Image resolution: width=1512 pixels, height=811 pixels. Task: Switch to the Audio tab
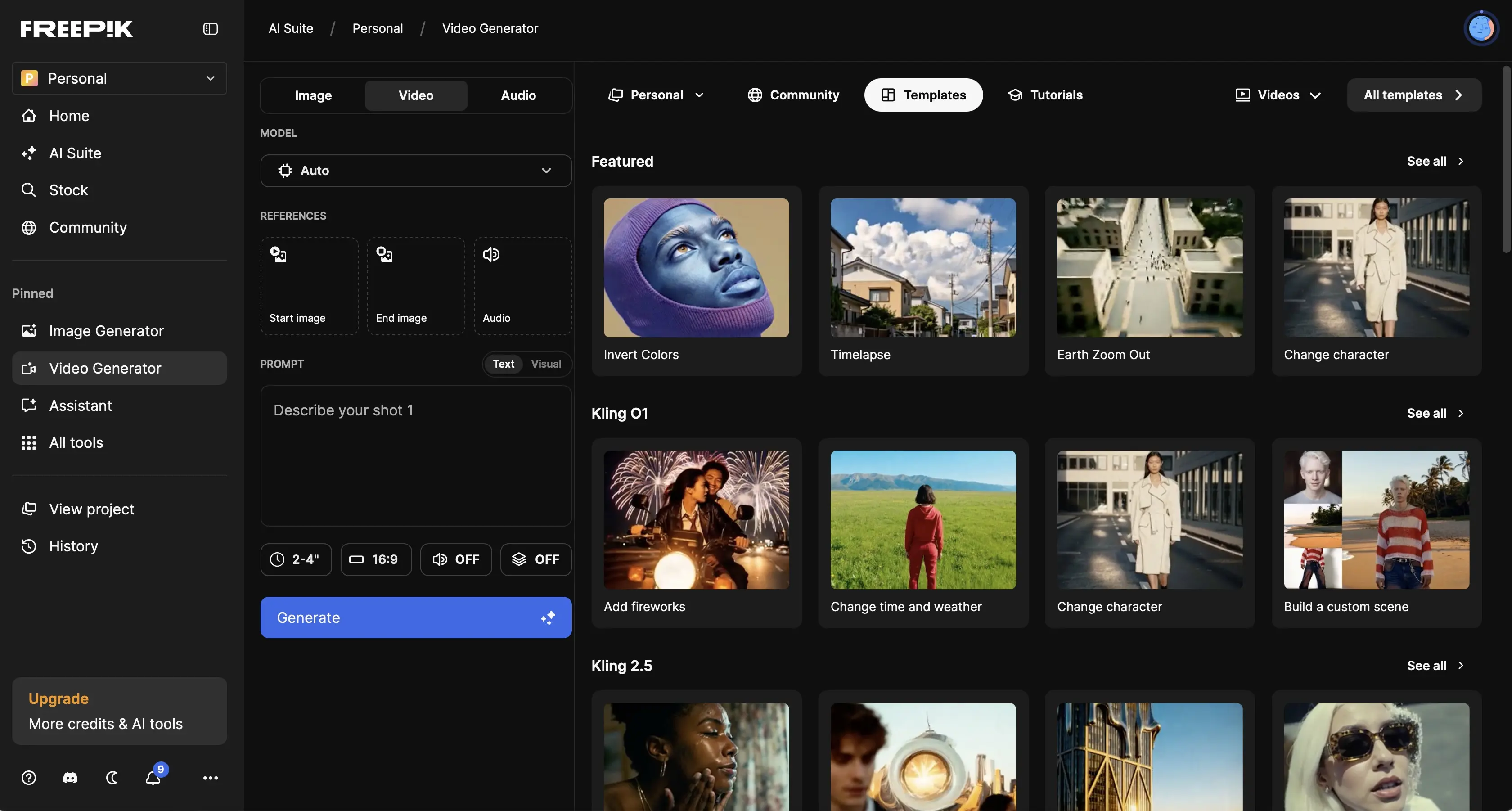[517, 95]
